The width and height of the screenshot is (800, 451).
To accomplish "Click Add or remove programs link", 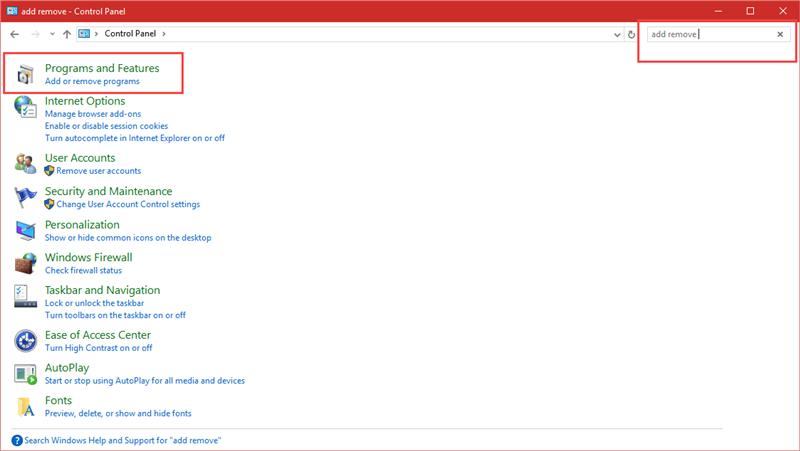I will pyautogui.click(x=92, y=81).
